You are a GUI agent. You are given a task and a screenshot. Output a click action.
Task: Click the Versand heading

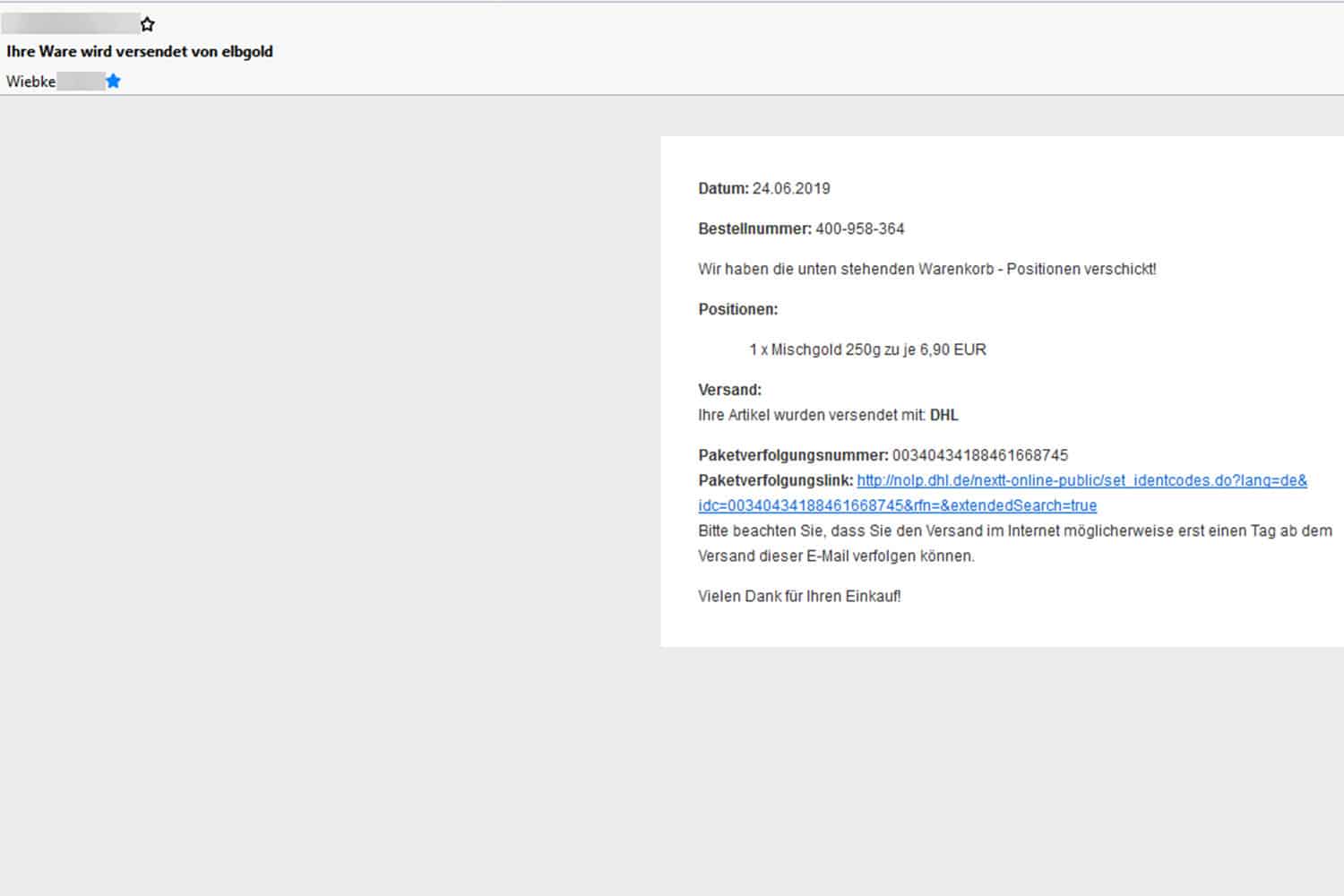(x=729, y=390)
